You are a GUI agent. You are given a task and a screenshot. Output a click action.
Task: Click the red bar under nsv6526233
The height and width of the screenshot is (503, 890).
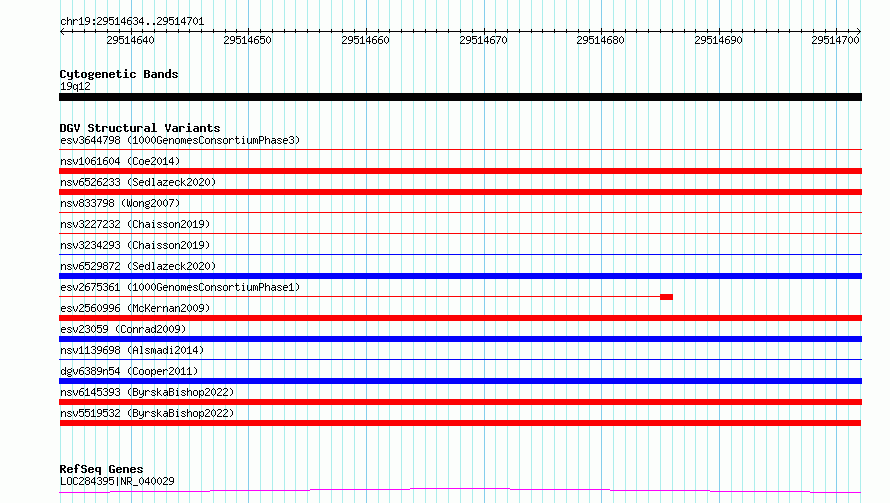(460, 192)
